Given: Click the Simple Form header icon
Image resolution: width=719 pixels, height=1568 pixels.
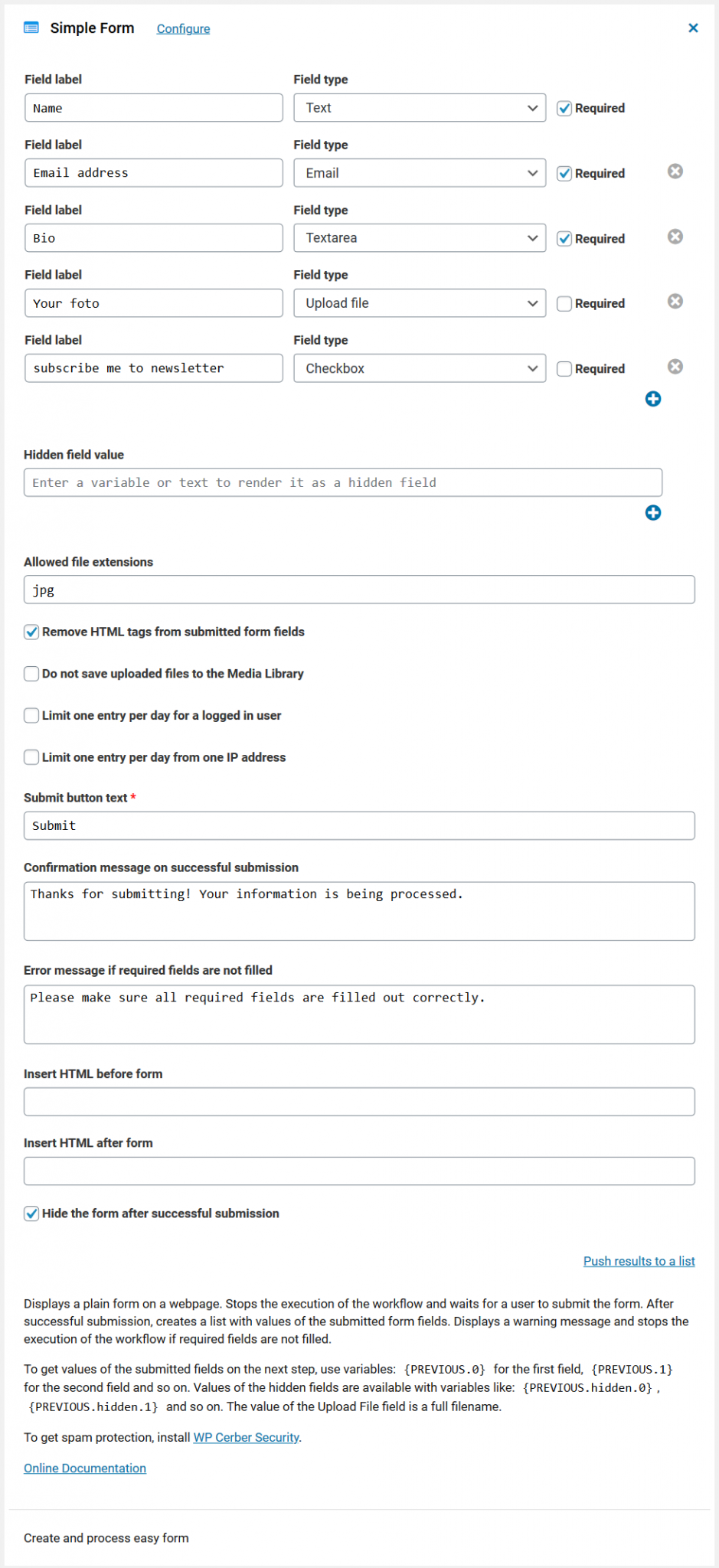Looking at the screenshot, I should point(31,28).
